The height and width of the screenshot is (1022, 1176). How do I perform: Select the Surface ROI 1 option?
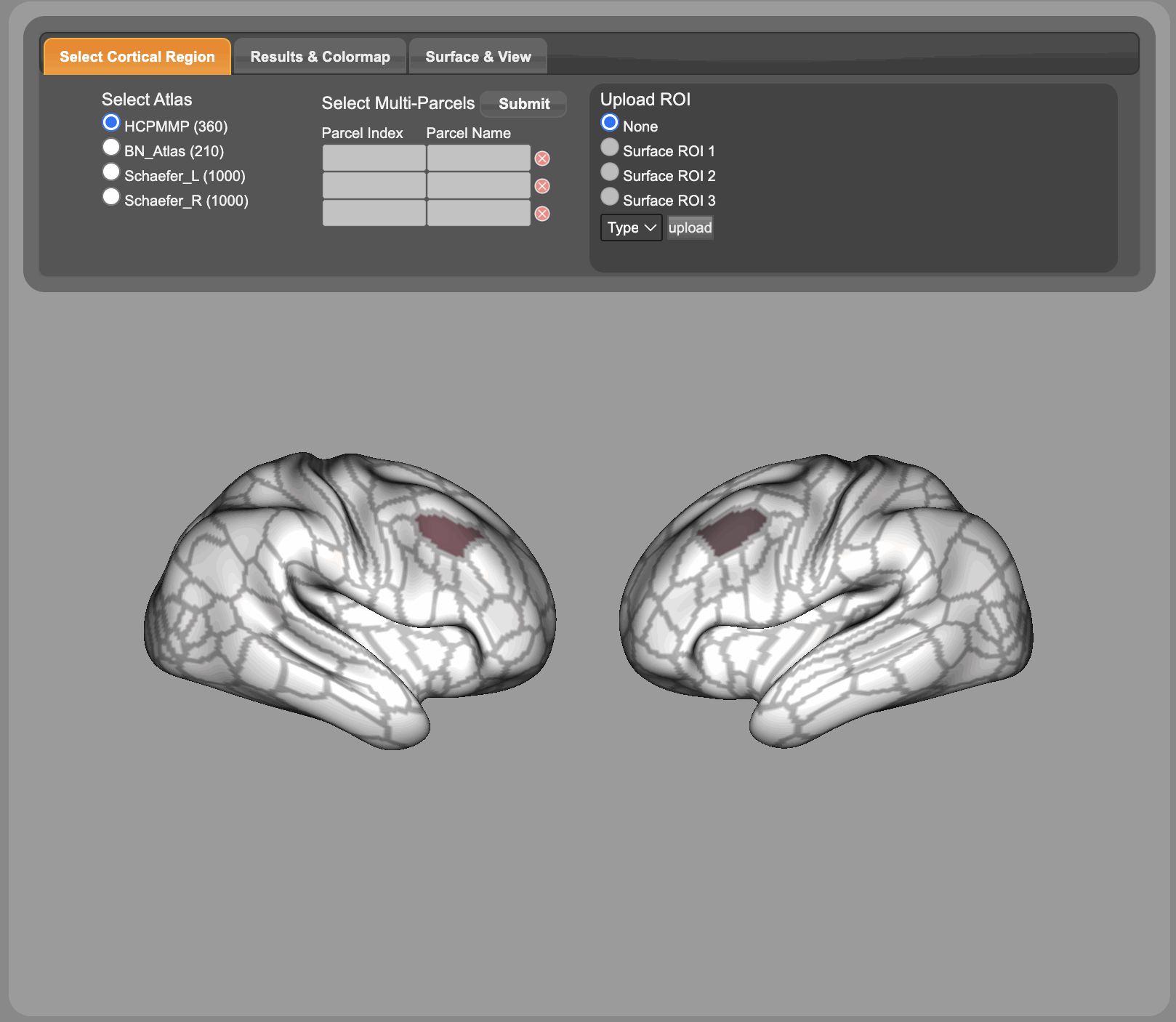pos(610,148)
